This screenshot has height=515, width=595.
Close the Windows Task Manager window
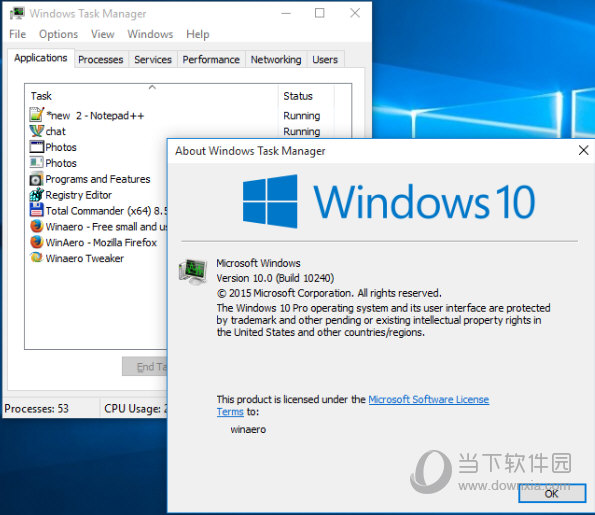pos(355,13)
